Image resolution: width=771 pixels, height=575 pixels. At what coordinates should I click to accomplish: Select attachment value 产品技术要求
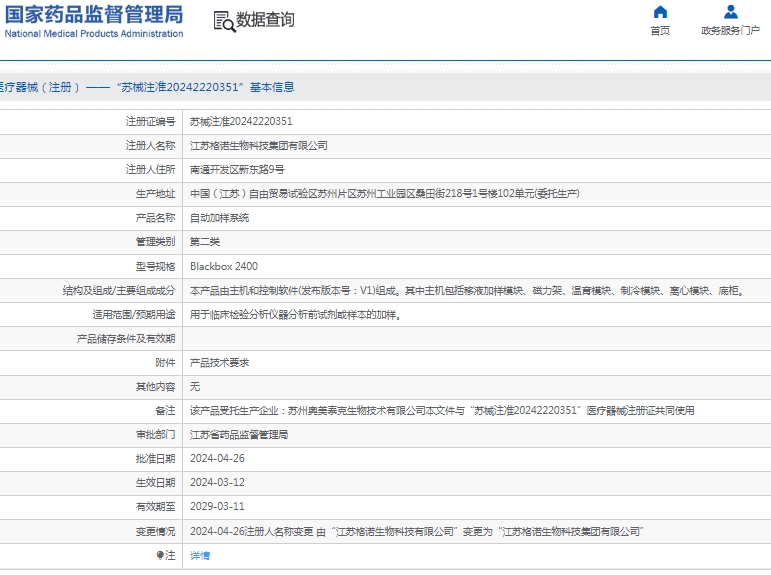220,363
